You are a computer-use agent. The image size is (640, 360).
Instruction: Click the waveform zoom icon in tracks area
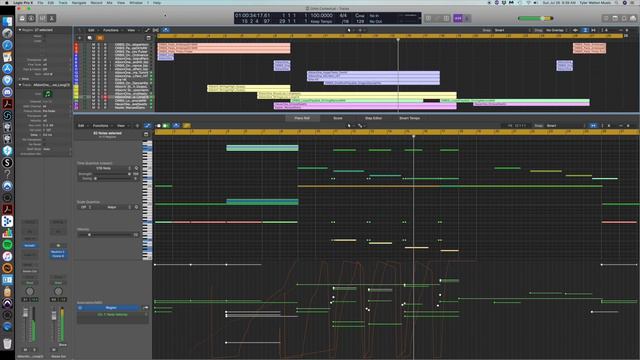(575, 30)
